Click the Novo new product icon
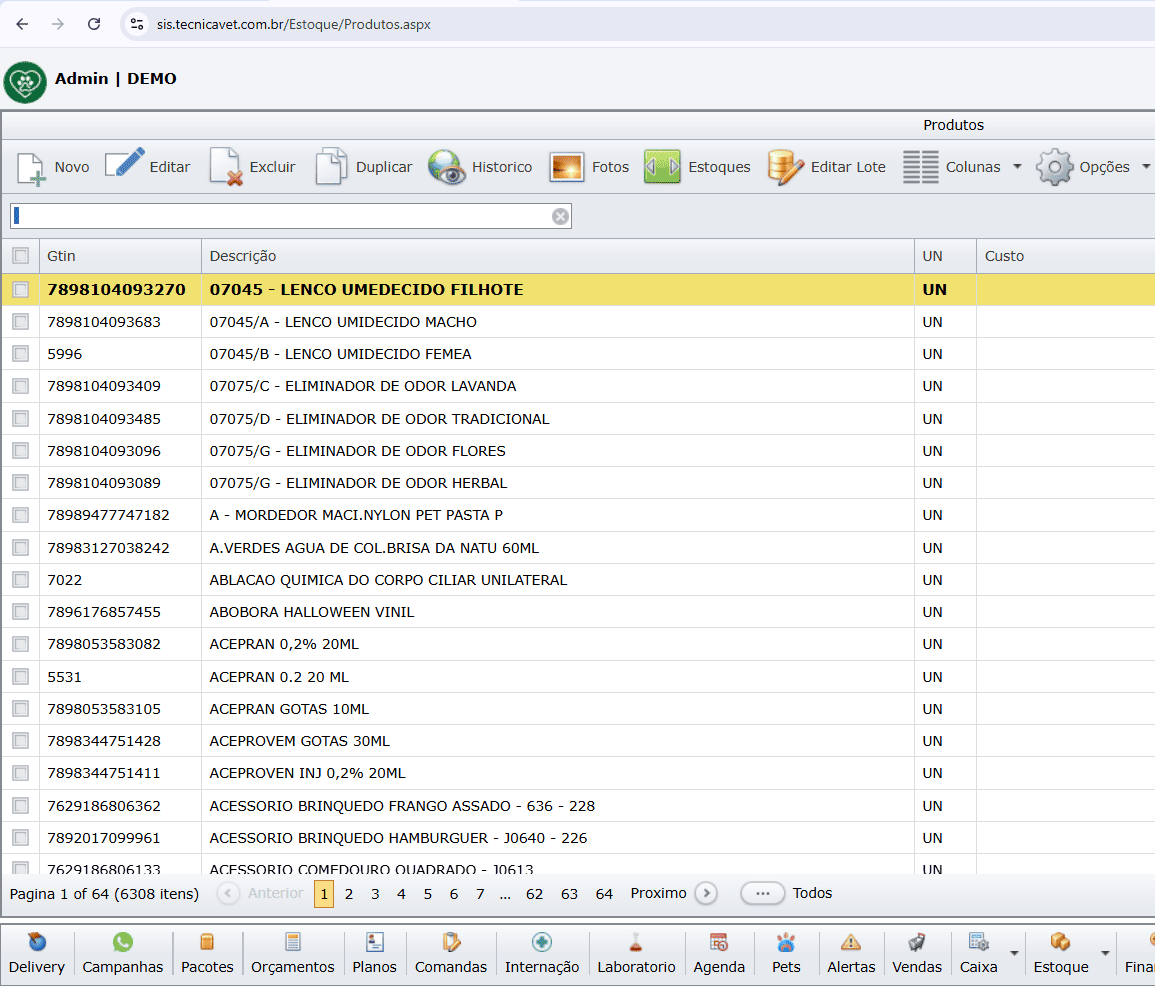 tap(32, 168)
